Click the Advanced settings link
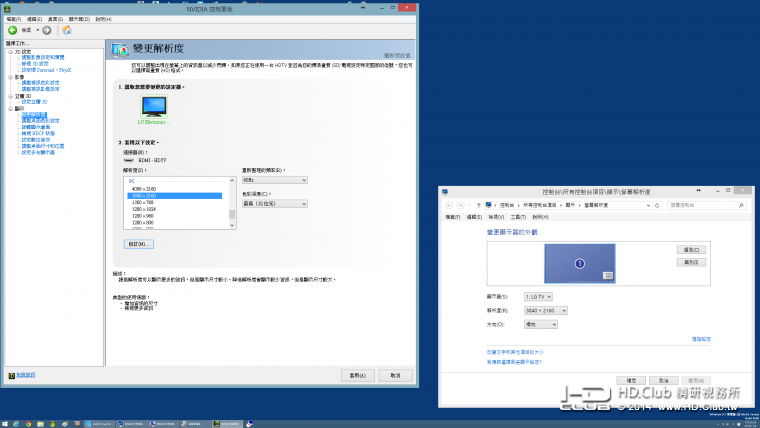 point(700,339)
